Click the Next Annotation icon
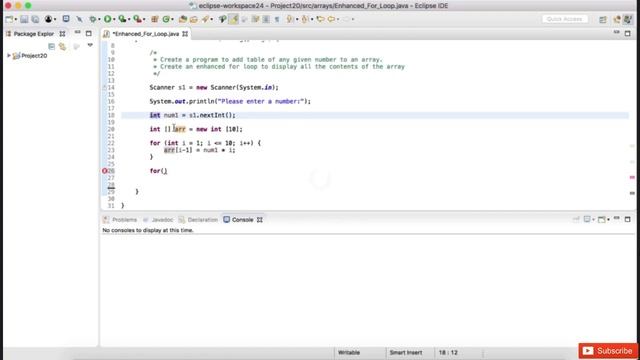 289,19
